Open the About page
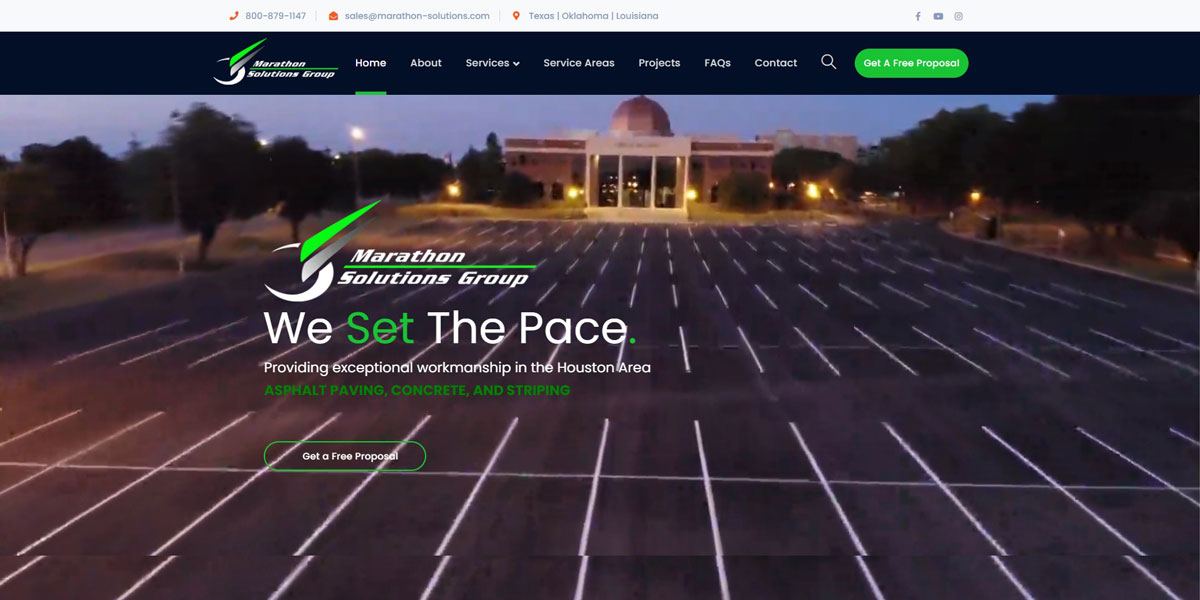Image resolution: width=1200 pixels, height=600 pixels. pyautogui.click(x=426, y=63)
